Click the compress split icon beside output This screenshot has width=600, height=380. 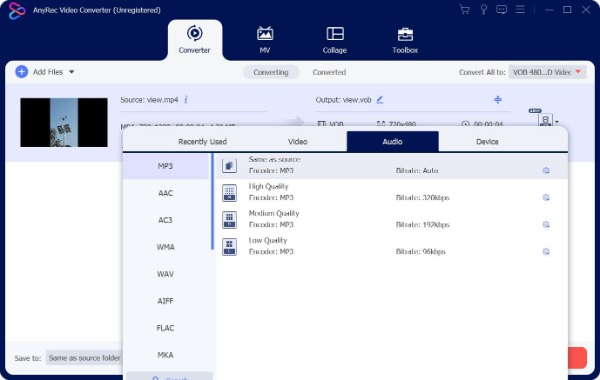coord(497,99)
